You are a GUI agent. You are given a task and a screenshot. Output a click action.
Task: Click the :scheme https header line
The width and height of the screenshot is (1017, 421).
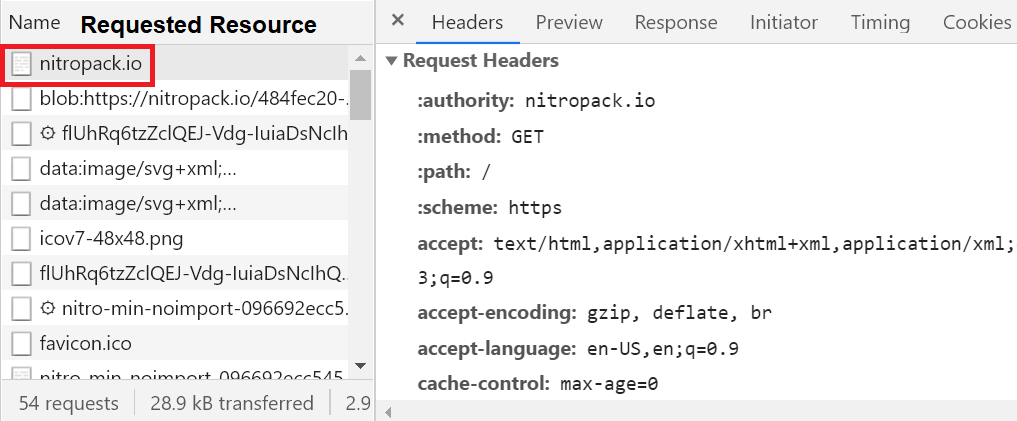490,208
